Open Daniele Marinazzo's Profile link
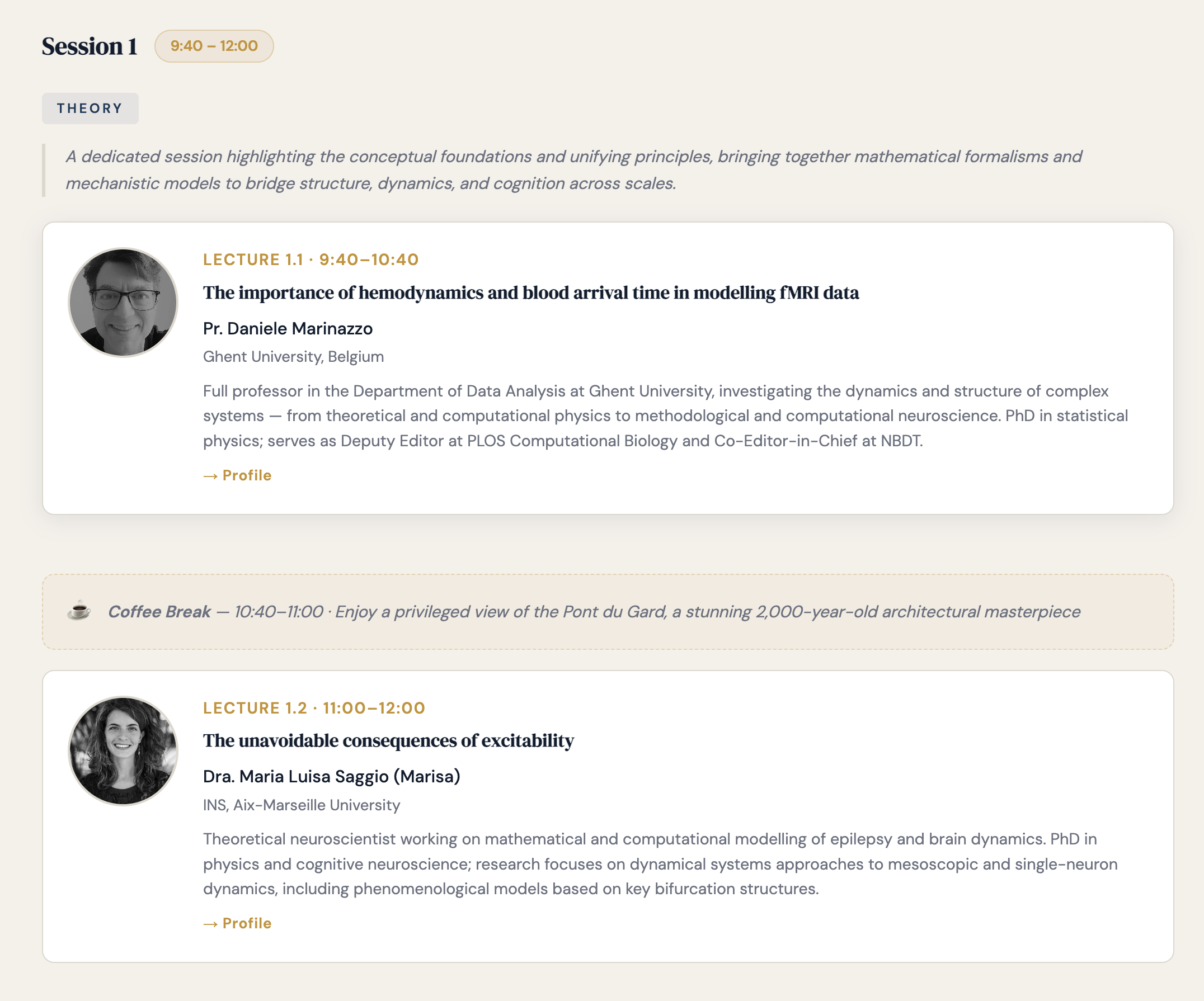The image size is (1204, 1001). (x=237, y=475)
